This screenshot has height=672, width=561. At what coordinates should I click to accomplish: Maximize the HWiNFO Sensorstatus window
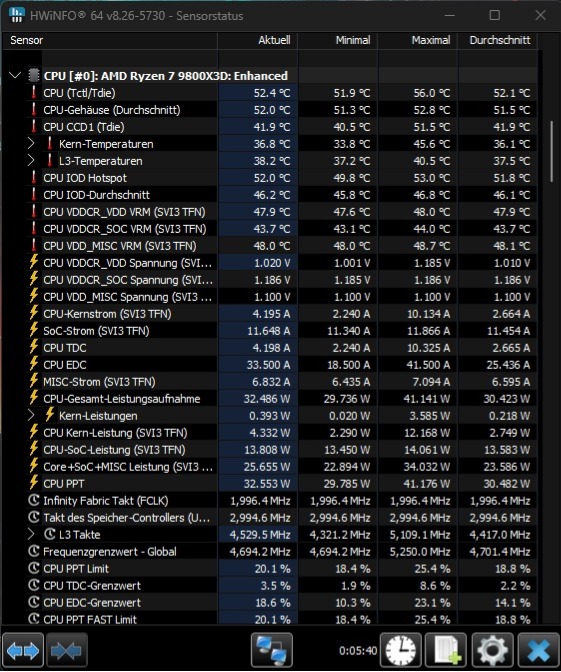coord(495,15)
